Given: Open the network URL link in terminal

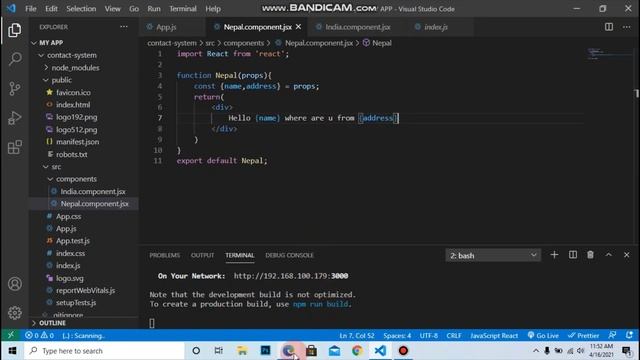Looking at the screenshot, I should pos(291,276).
